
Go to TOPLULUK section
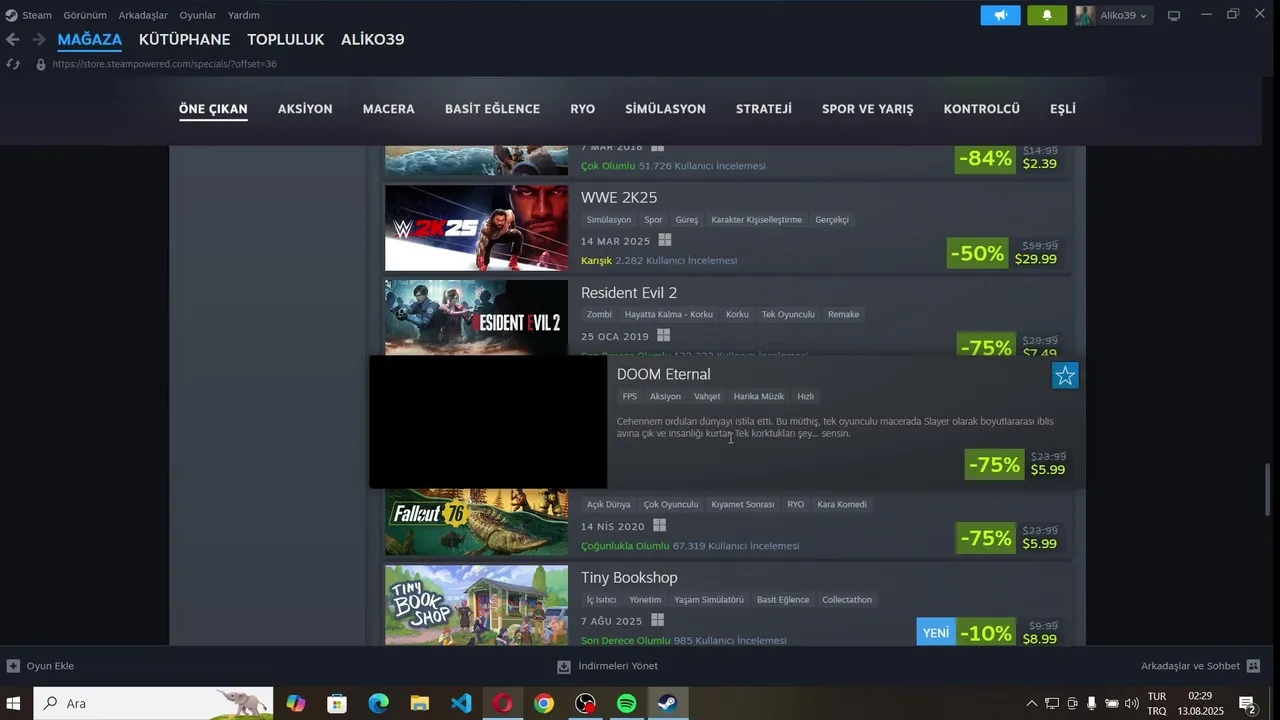tap(286, 39)
